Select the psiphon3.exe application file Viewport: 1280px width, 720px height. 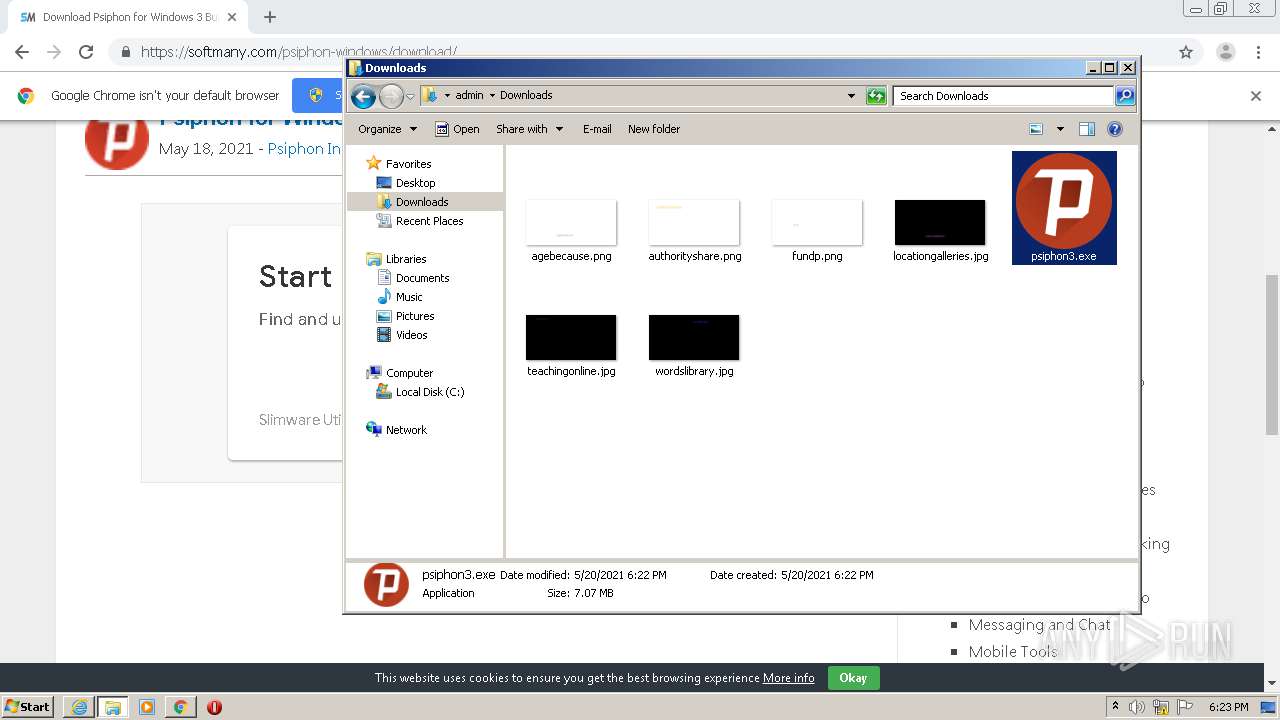[1064, 208]
